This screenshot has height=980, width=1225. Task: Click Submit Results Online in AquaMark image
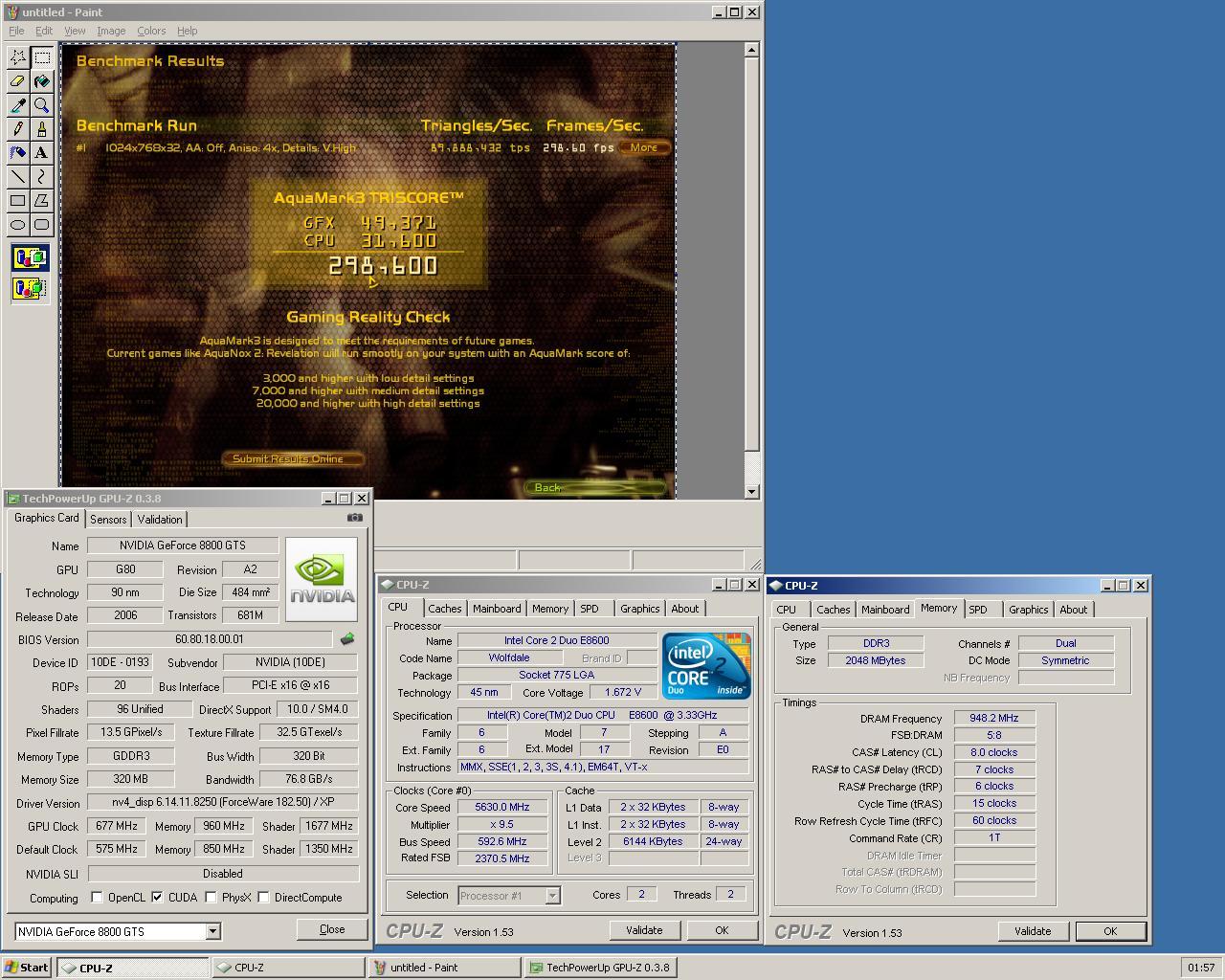pyautogui.click(x=293, y=458)
